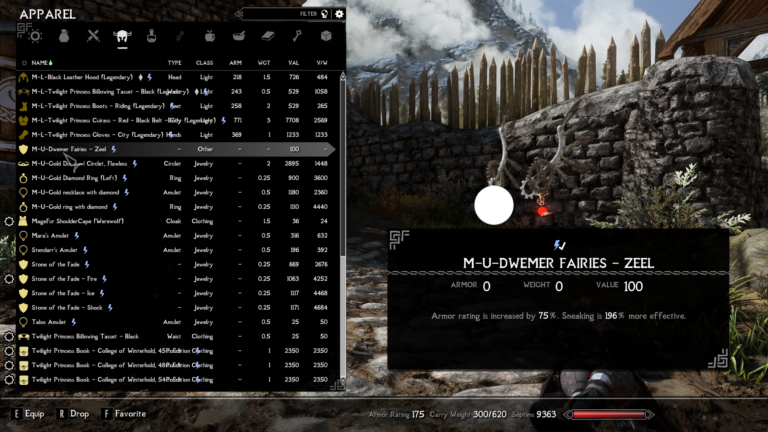
Task: Toggle equip marker on MageFur ShoulderCape
Action: point(10,220)
